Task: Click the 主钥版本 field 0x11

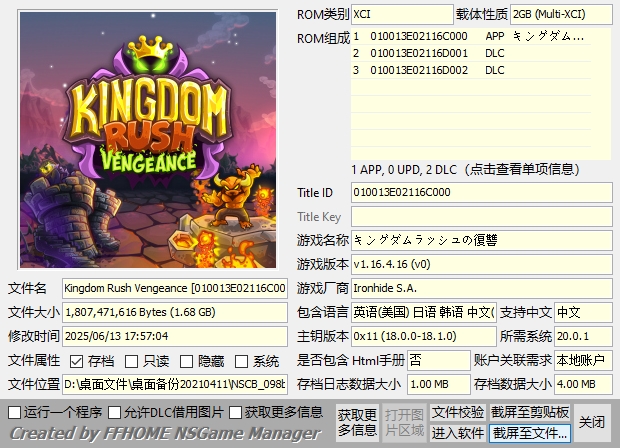Action: click(x=423, y=336)
